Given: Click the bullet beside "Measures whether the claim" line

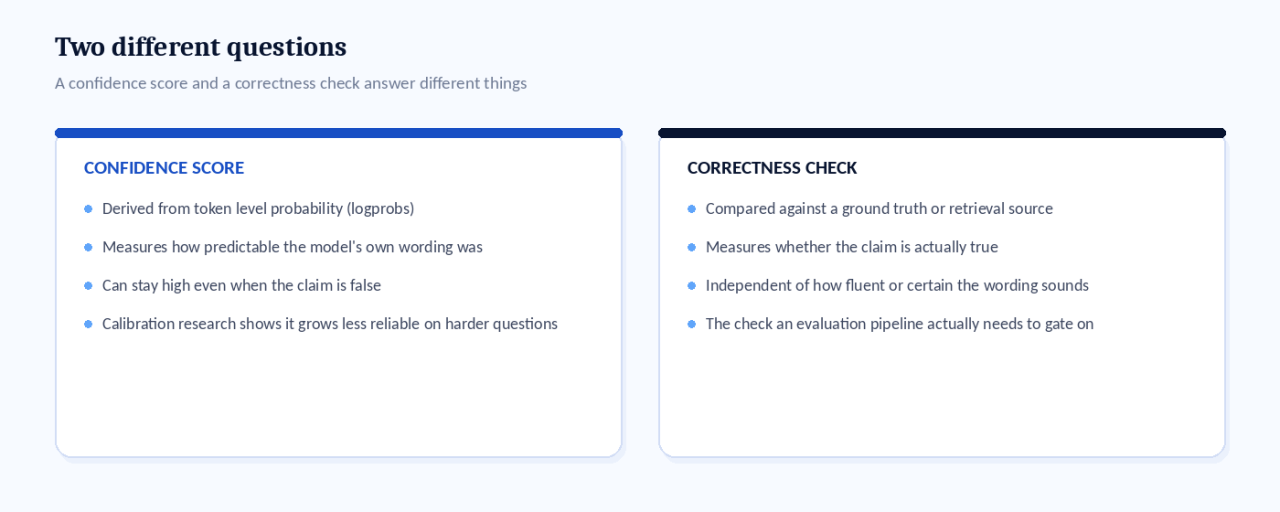Looking at the screenshot, I should tap(691, 247).
